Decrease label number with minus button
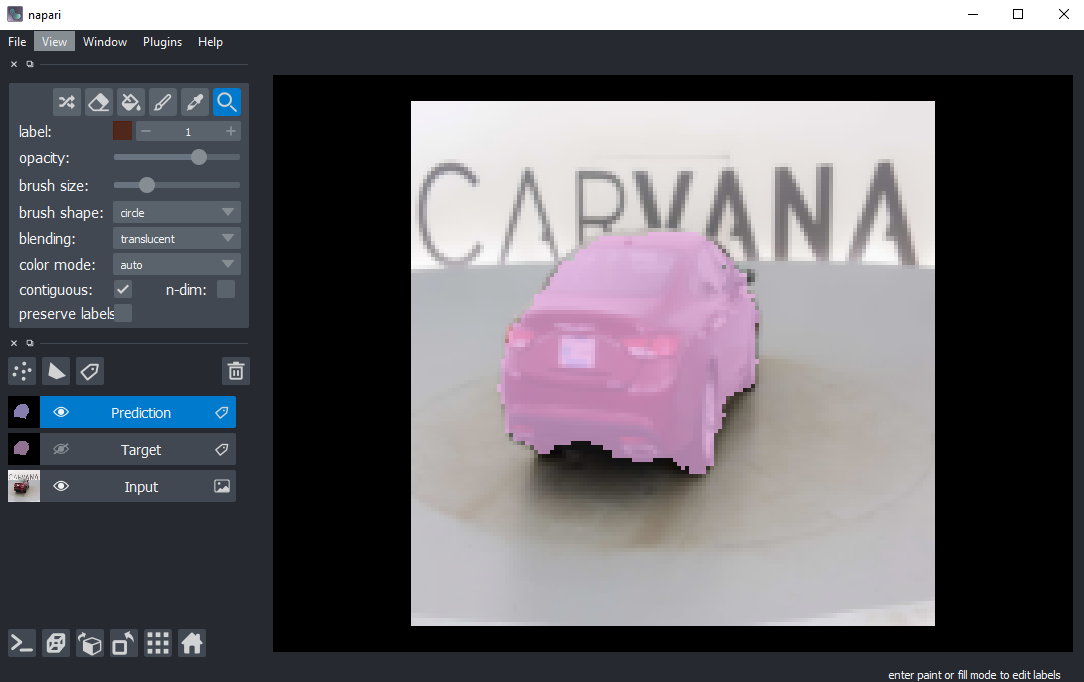This screenshot has width=1084, height=682. (x=146, y=131)
